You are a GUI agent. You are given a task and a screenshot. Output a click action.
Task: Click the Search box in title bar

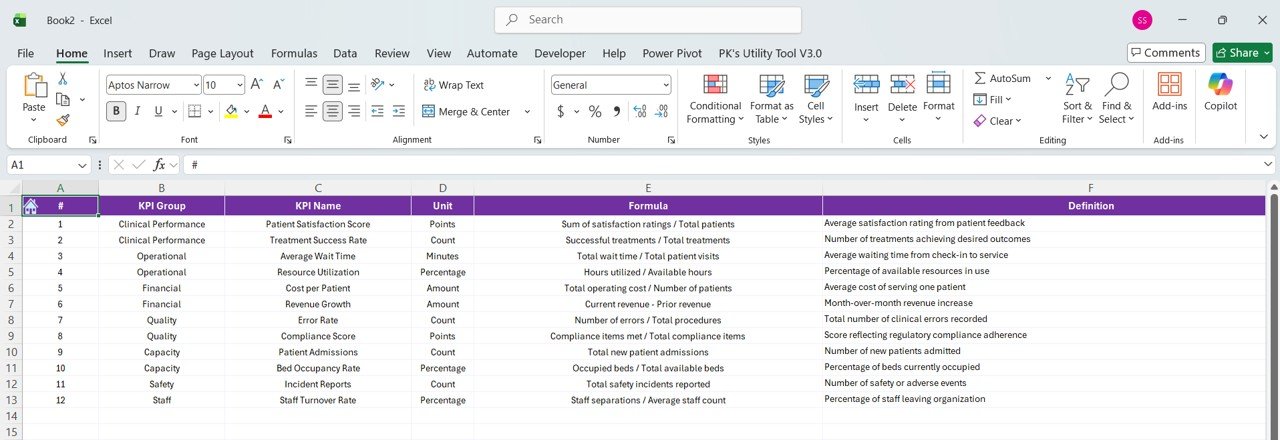(x=648, y=20)
